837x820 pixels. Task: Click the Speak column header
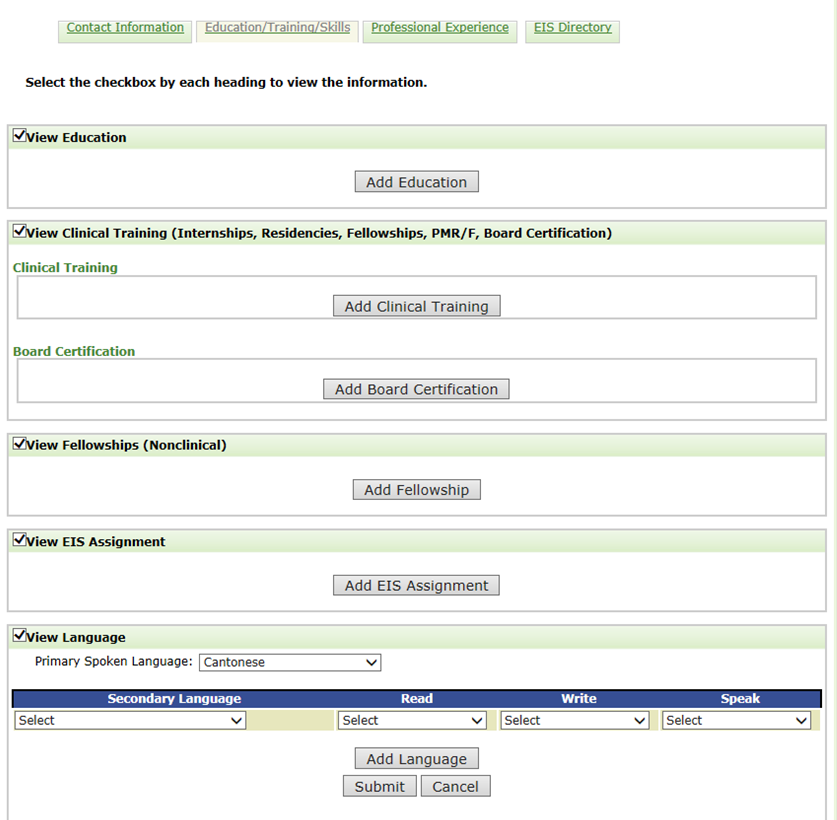[x=740, y=699]
